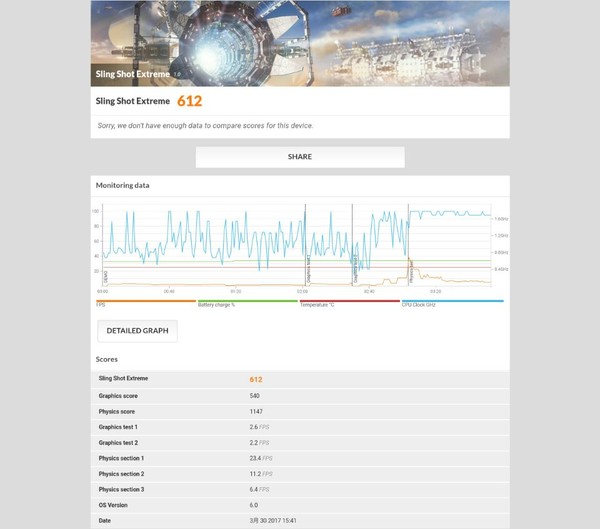Click the 2.2 FPS value
This screenshot has height=529, width=600.
tap(259, 442)
